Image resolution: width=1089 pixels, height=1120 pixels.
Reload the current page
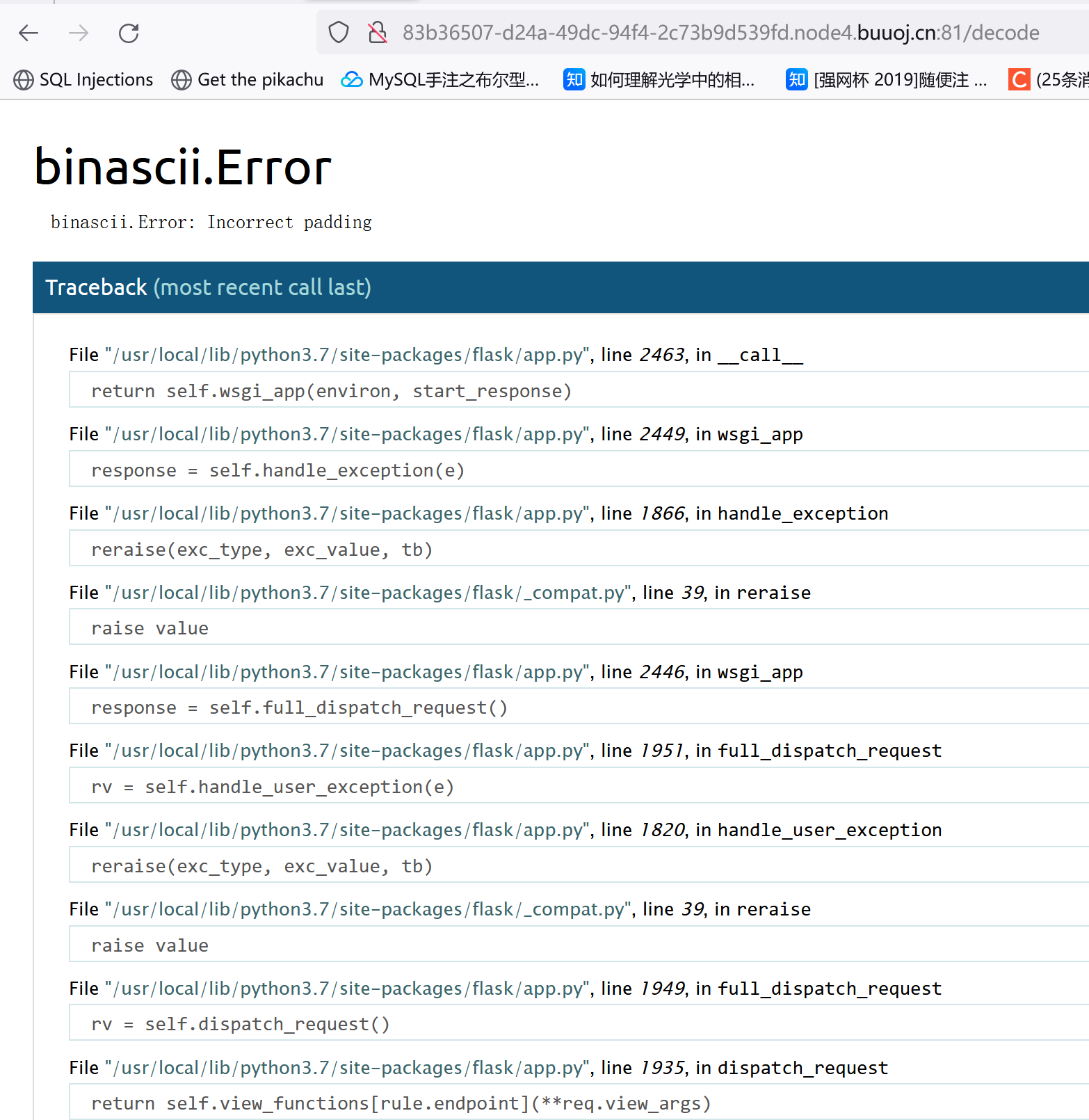129,33
